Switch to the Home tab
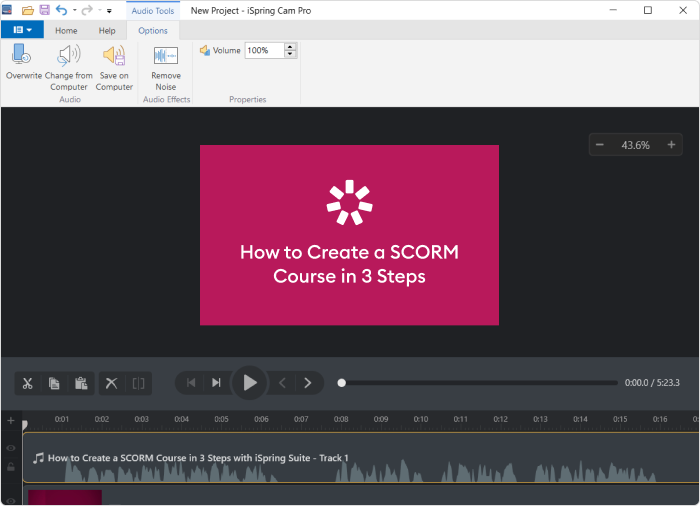Screen dimensions: 700x506 (x=66, y=30)
